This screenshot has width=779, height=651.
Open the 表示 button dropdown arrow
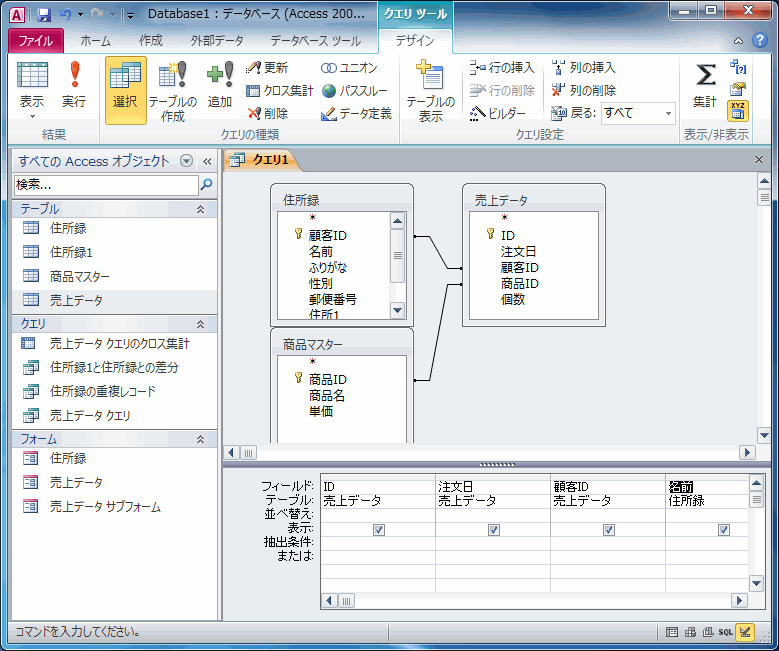click(x=32, y=117)
